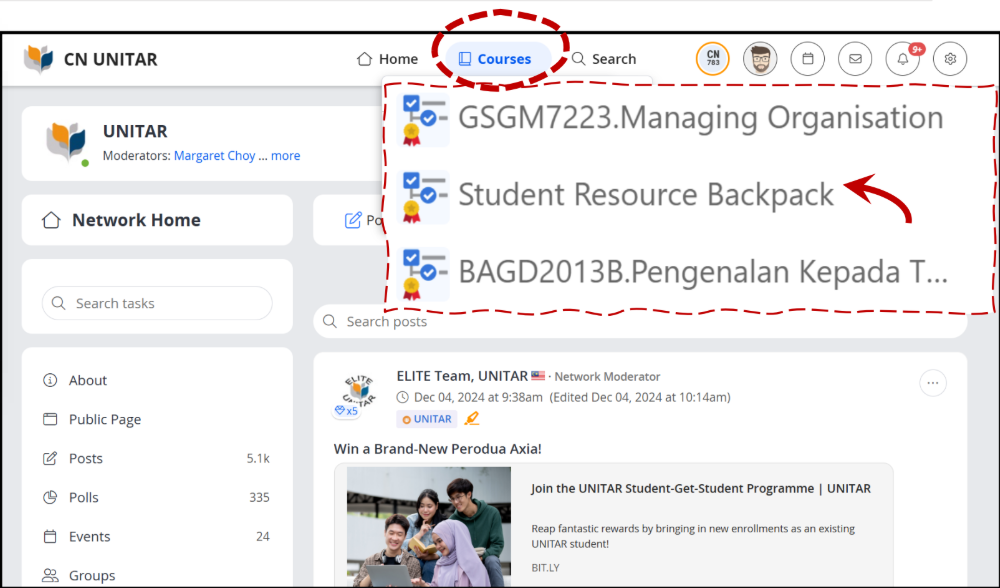Viewport: 1000px width, 588px height.
Task: Click the Student Resource Backpack course icon
Action: tap(423, 196)
